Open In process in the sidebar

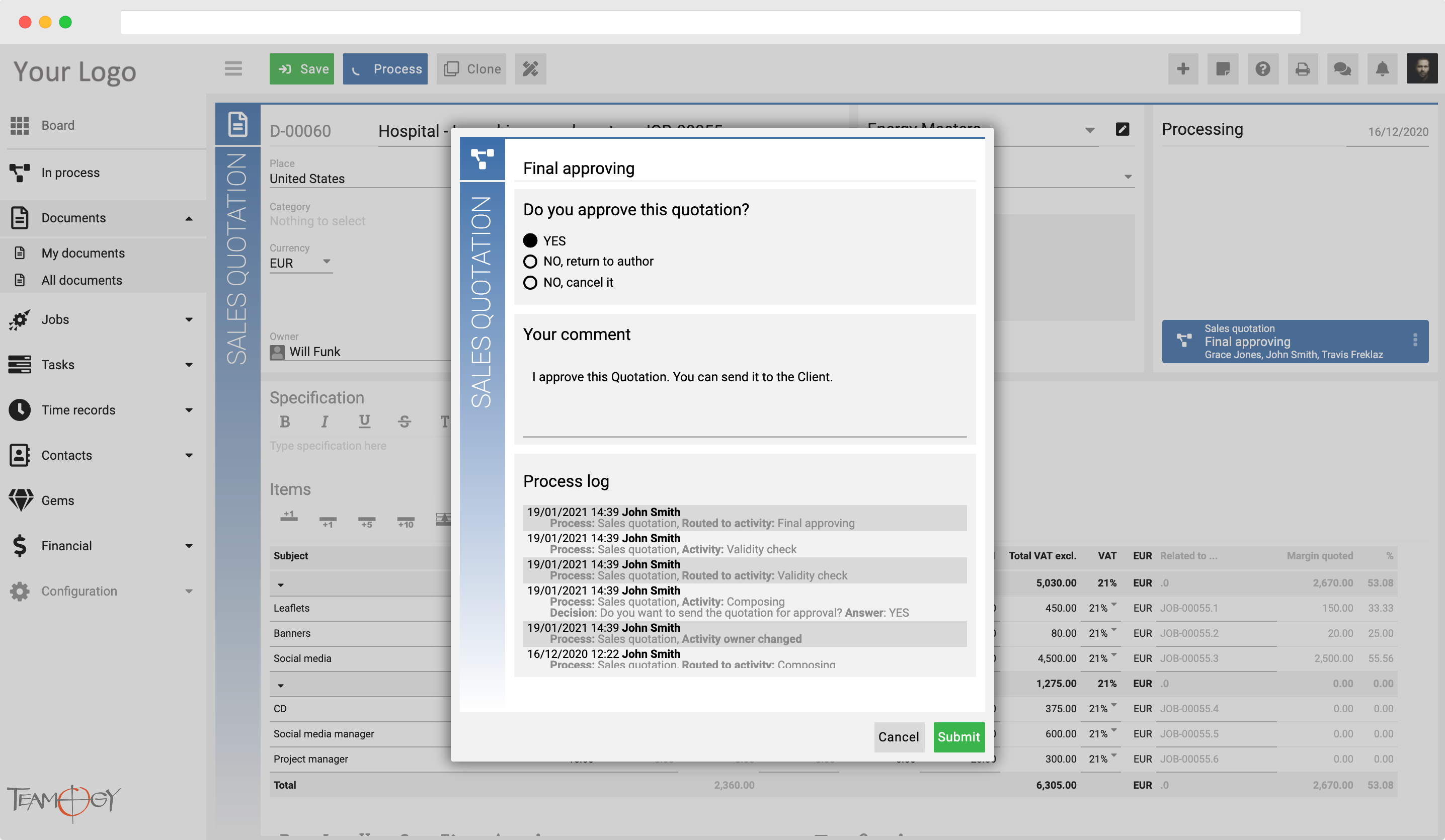point(70,173)
